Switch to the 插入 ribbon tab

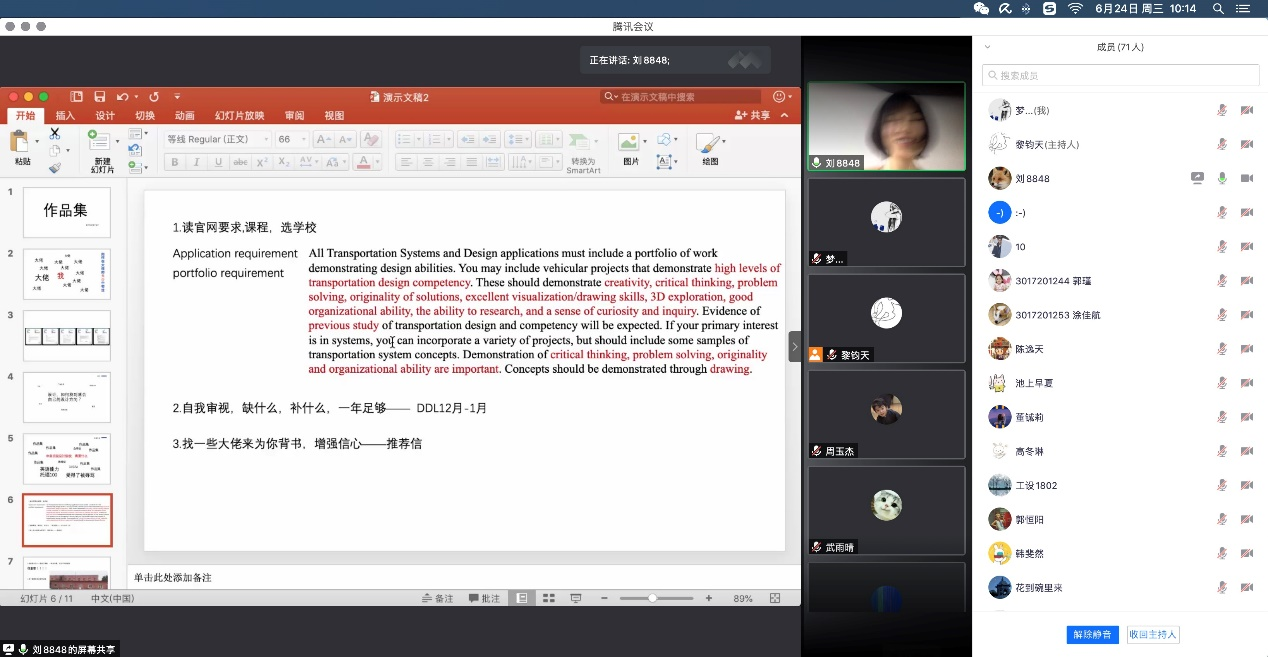coord(65,115)
